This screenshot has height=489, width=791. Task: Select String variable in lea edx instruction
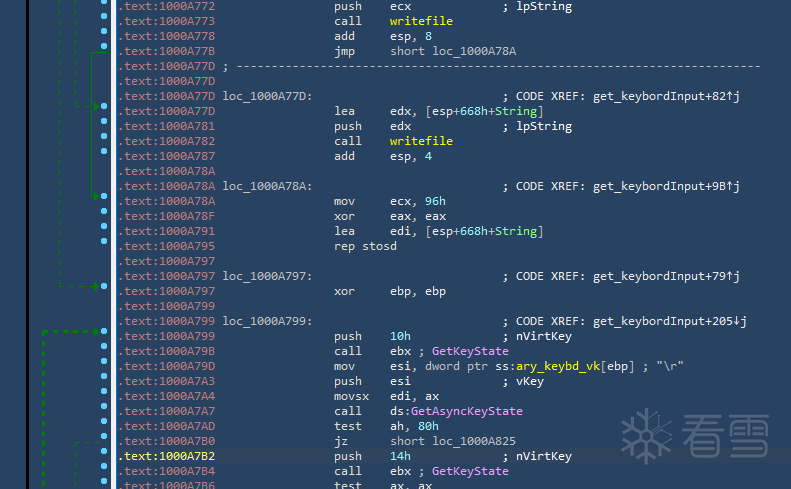pyautogui.click(x=516, y=112)
